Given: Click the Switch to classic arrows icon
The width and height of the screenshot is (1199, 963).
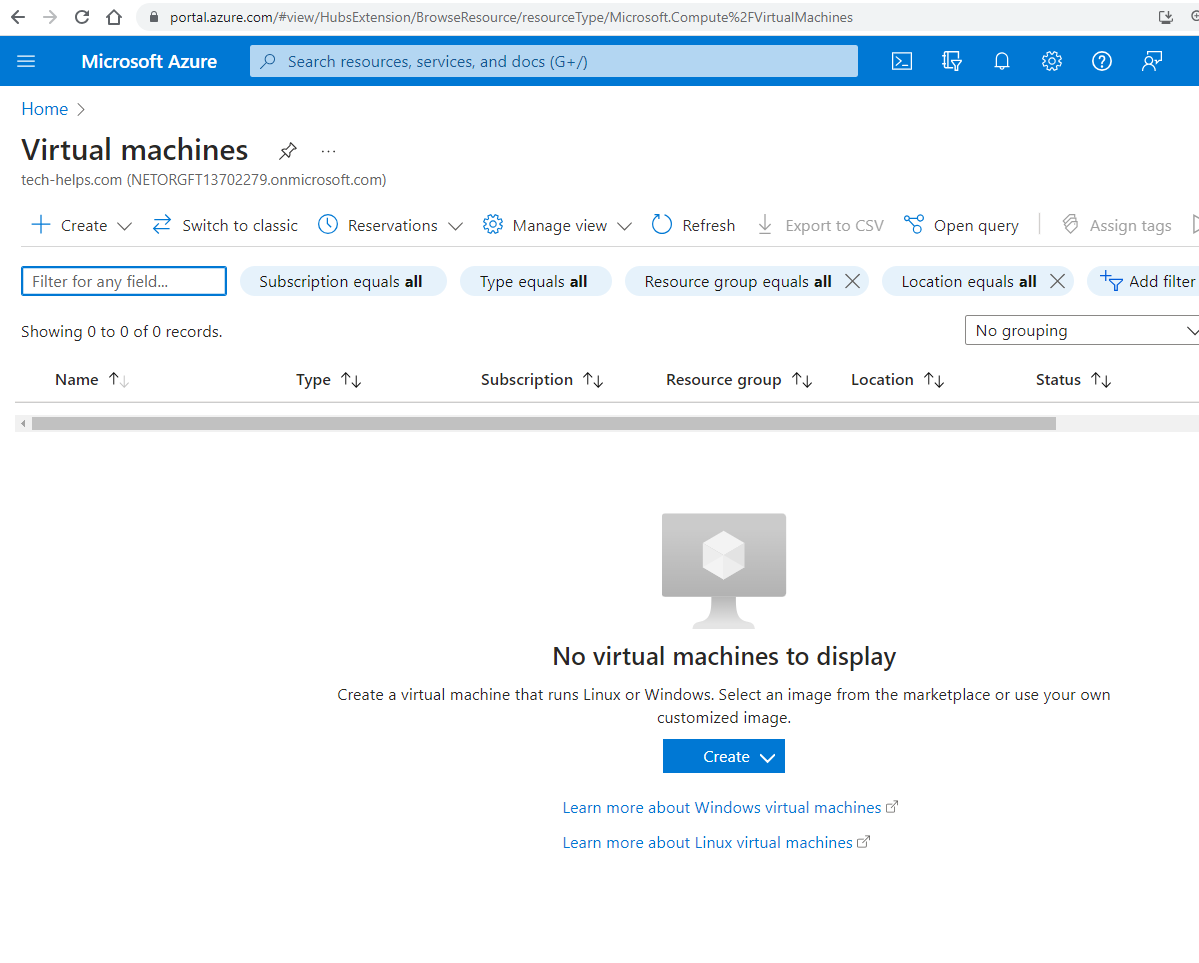Looking at the screenshot, I should click(161, 225).
